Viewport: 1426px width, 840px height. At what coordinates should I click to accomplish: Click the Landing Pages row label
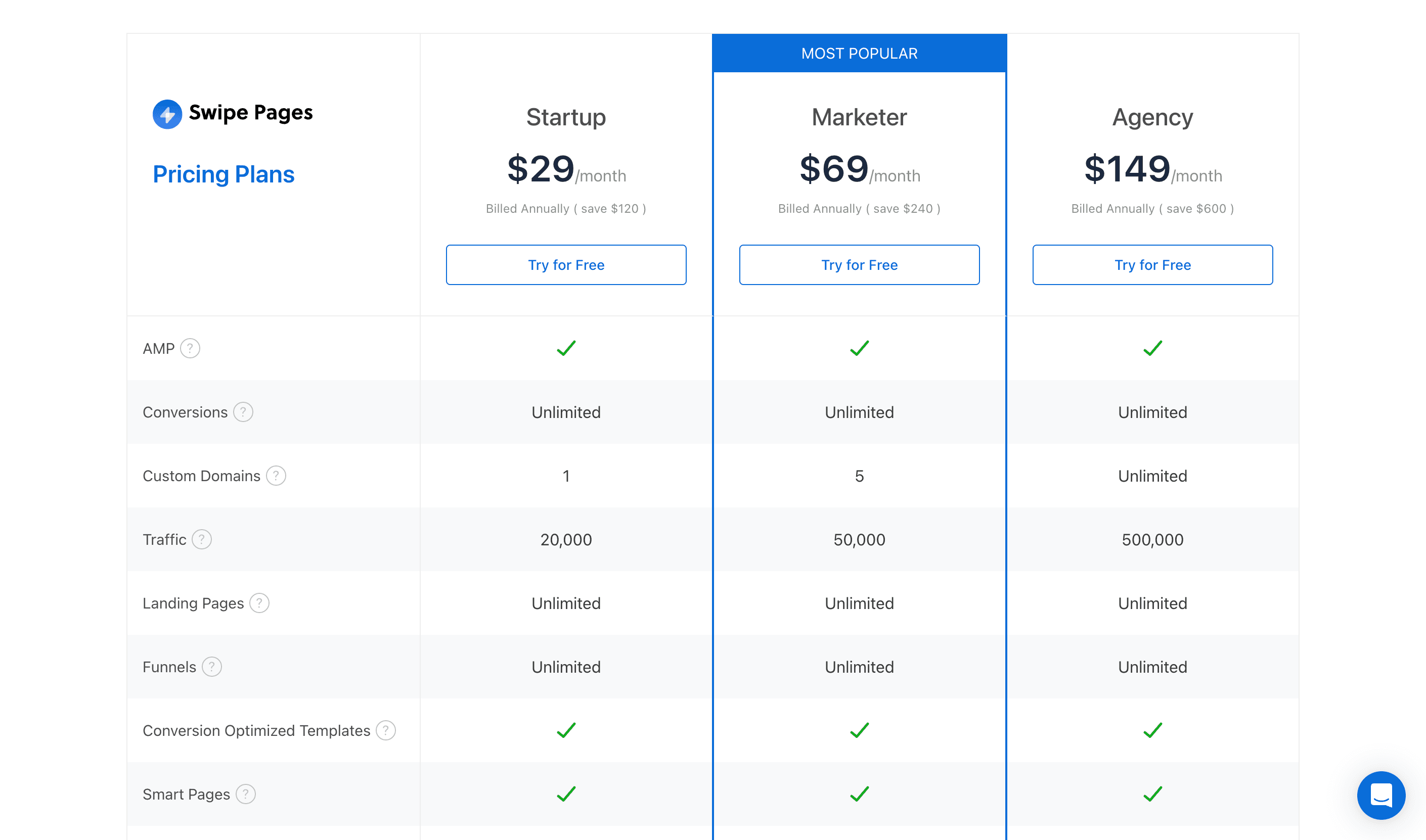(x=193, y=604)
